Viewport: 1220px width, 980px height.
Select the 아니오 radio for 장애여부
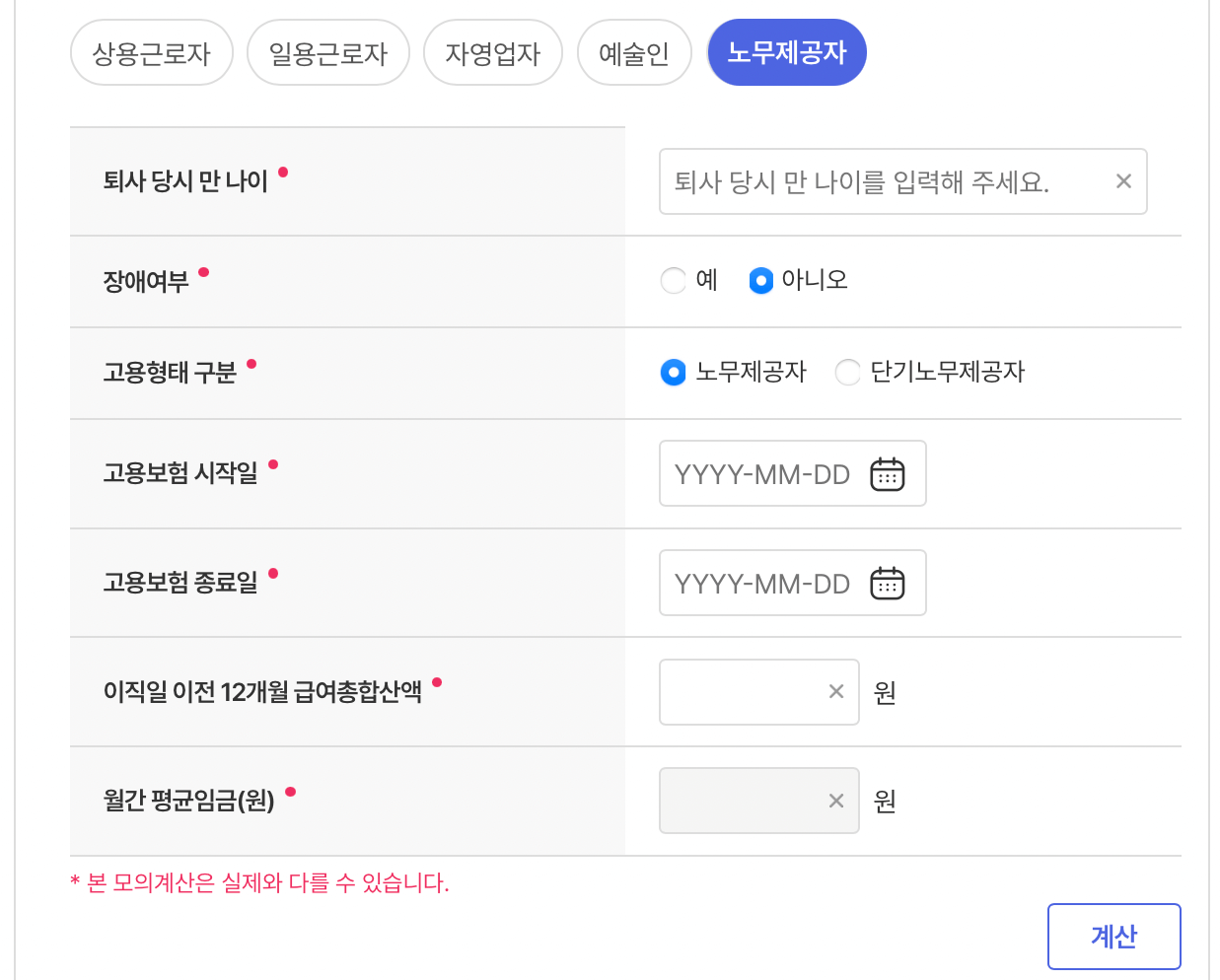tap(760, 280)
